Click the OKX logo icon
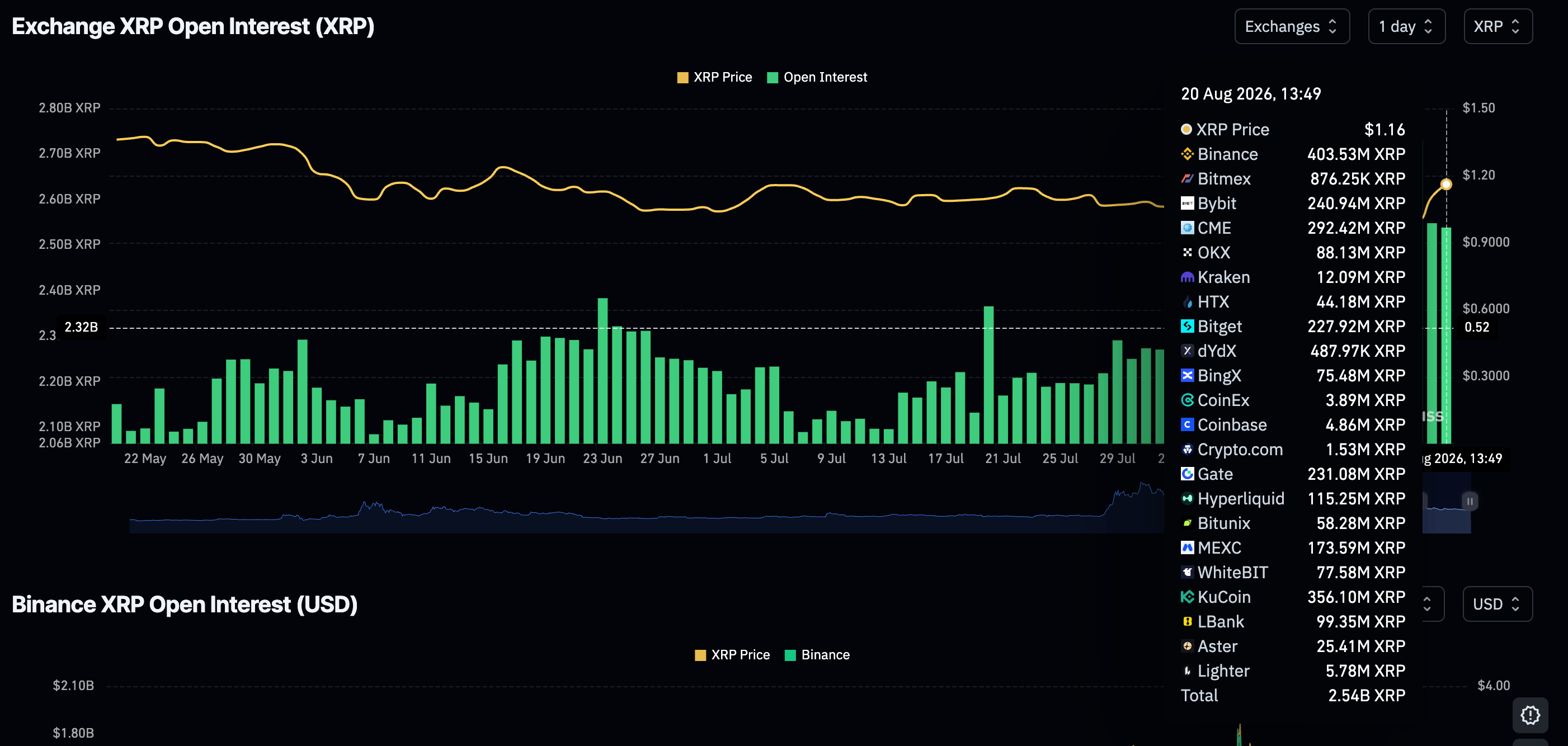1568x746 pixels. (x=1187, y=253)
